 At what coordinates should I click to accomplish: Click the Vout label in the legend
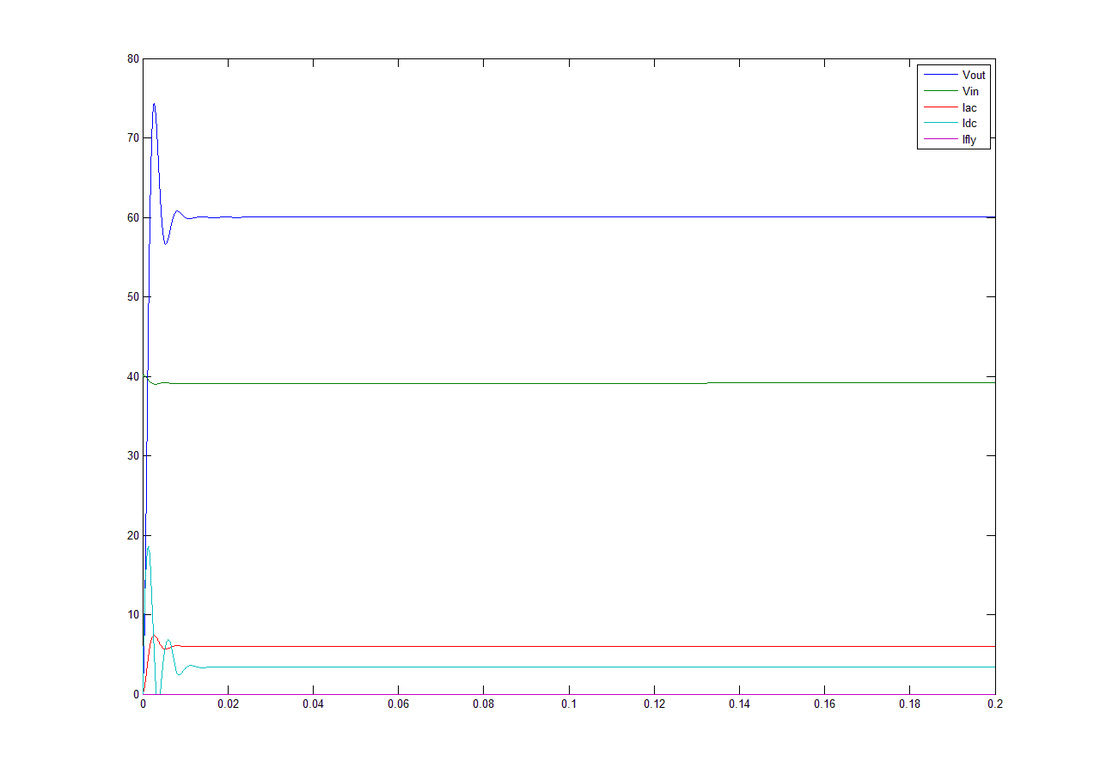(973, 75)
